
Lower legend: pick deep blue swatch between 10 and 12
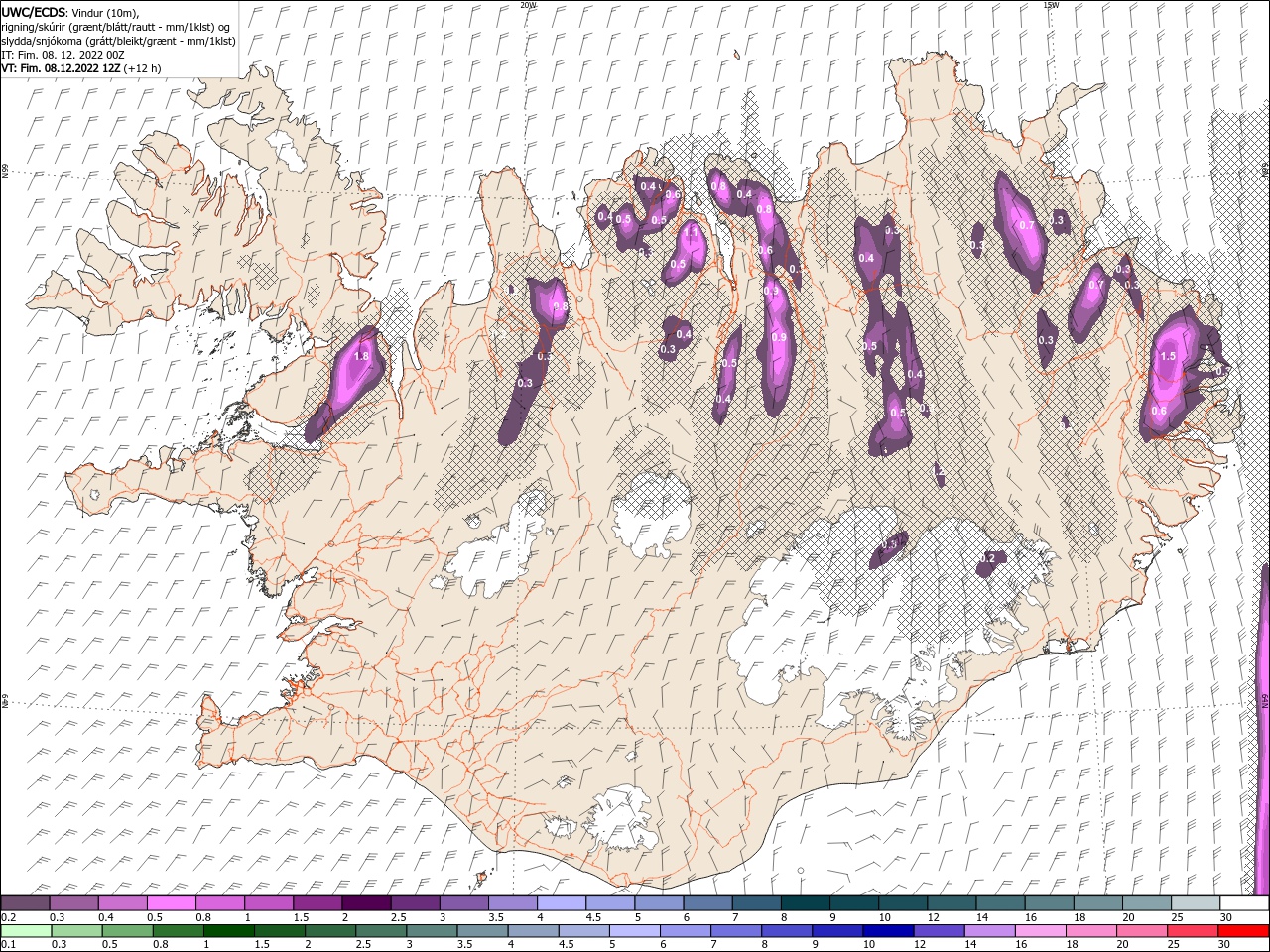click(889, 931)
